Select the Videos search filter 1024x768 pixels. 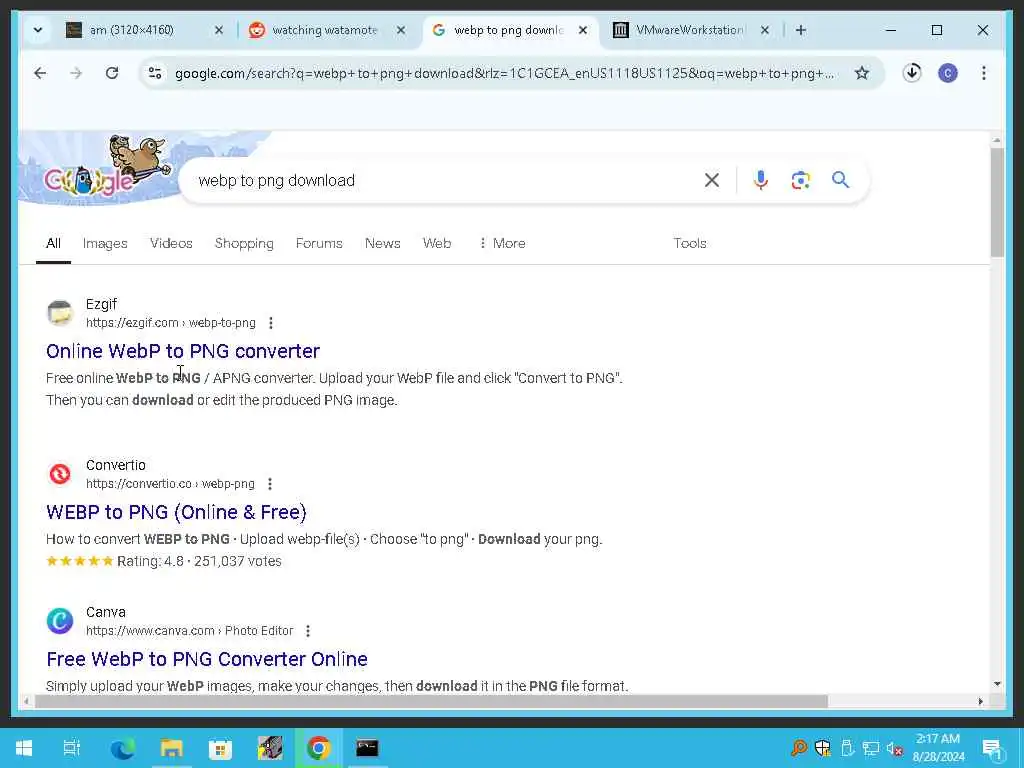(x=171, y=243)
